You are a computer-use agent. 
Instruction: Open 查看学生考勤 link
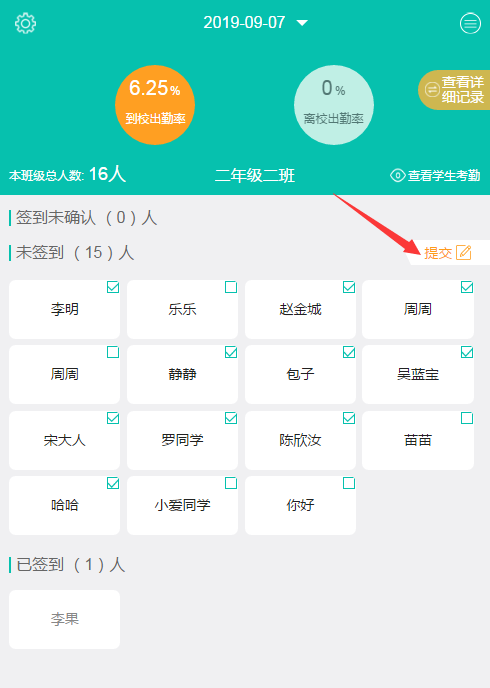[x=444, y=176]
